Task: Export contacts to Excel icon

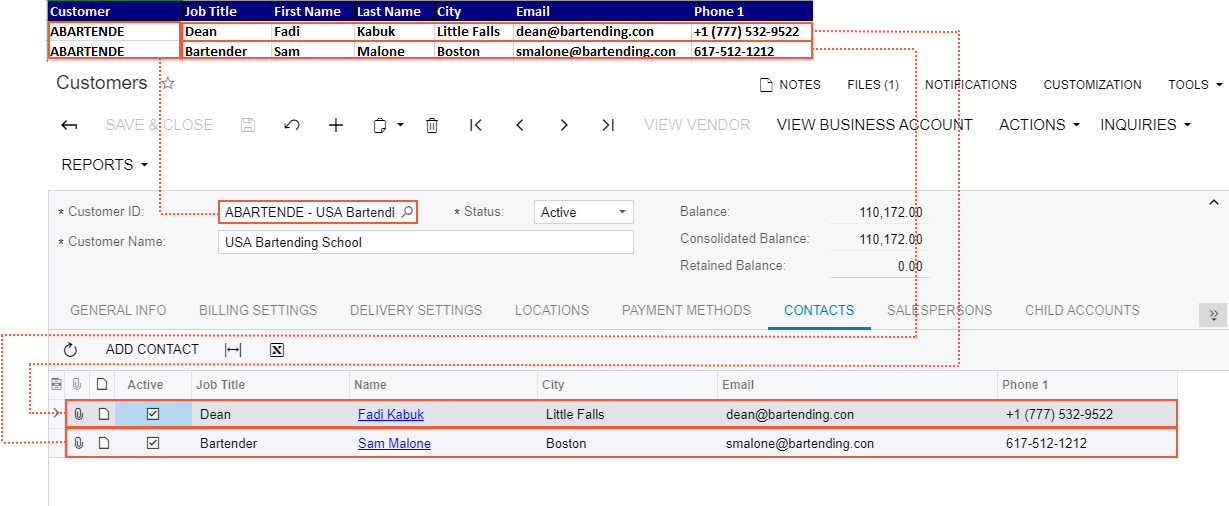Action: click(277, 350)
